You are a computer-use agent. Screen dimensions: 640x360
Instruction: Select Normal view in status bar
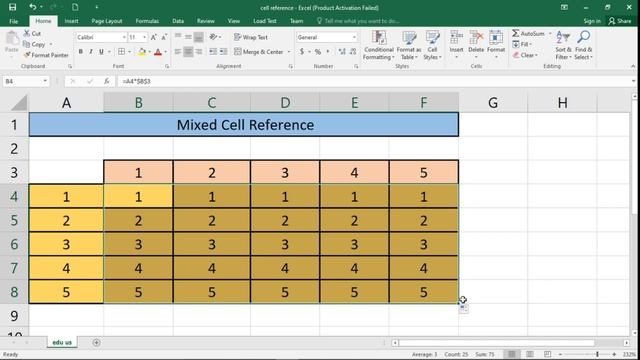[511, 354]
